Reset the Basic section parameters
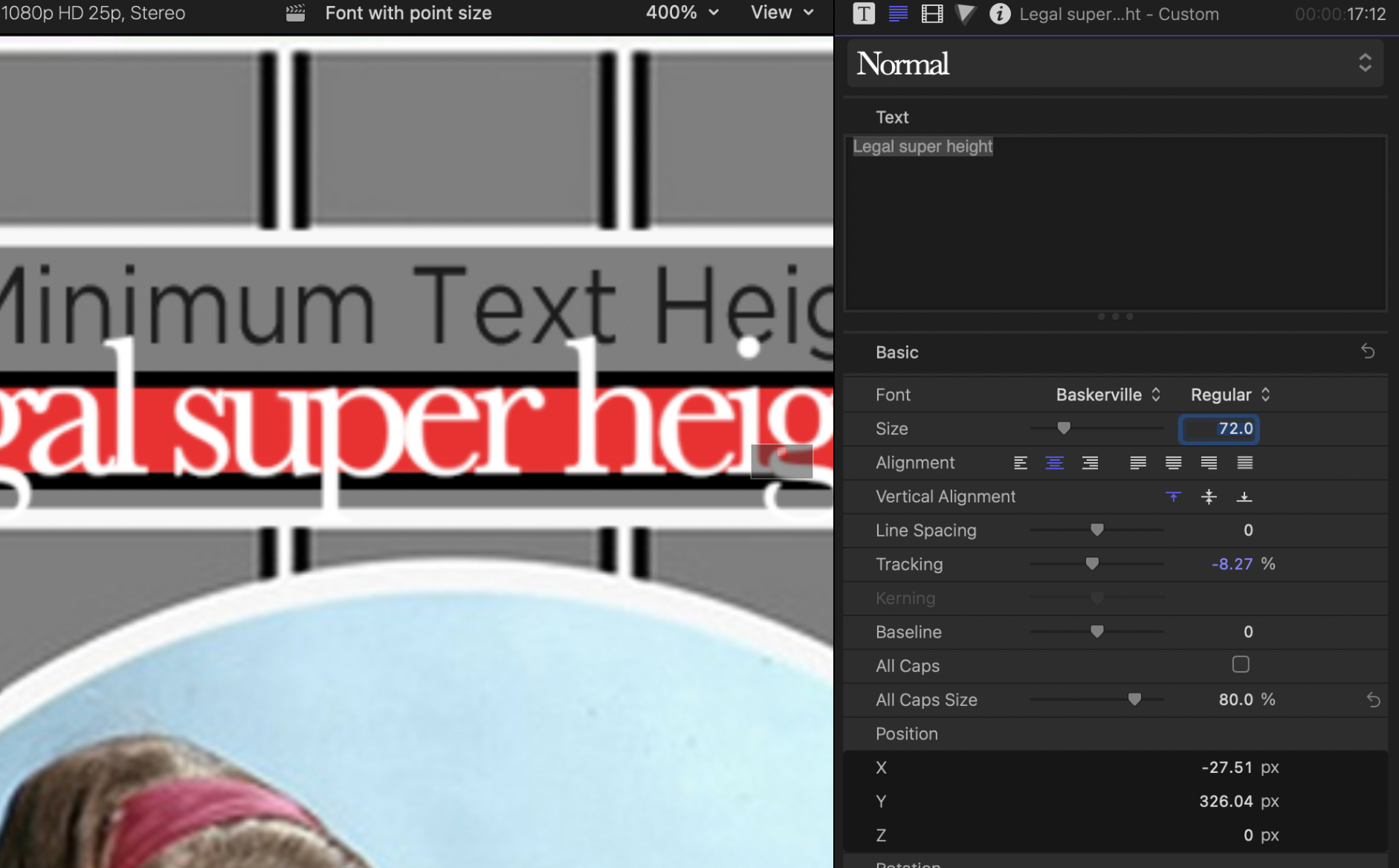 1368,351
